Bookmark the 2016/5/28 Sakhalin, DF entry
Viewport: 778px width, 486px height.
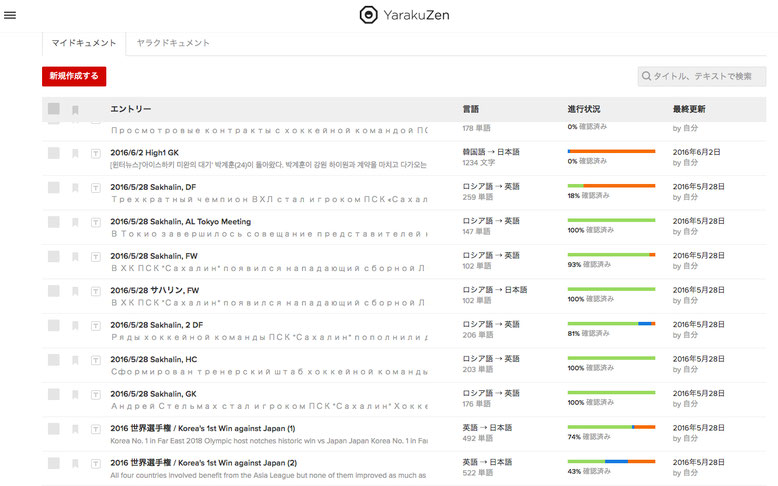click(x=75, y=188)
